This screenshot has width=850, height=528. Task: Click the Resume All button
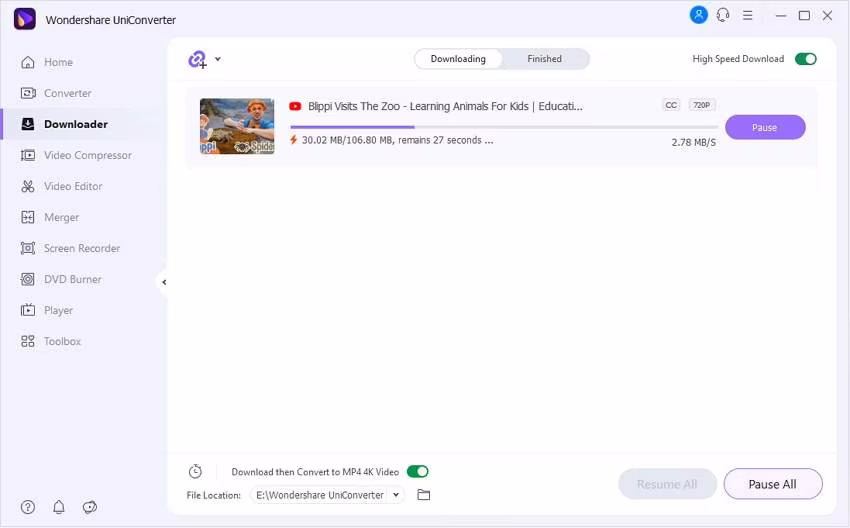point(667,484)
